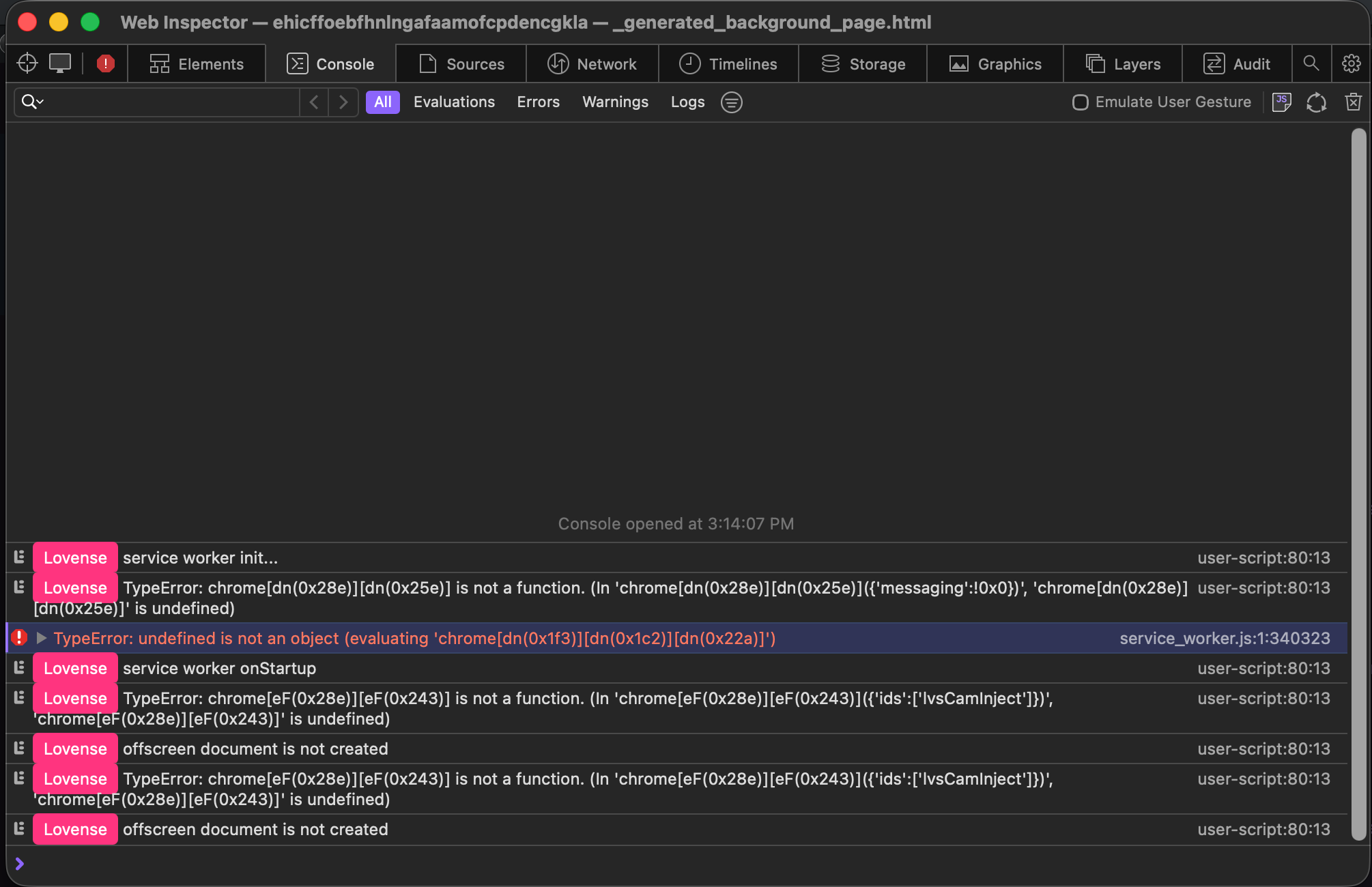
Task: Expand the TypeError undefined object message
Action: 42,639
